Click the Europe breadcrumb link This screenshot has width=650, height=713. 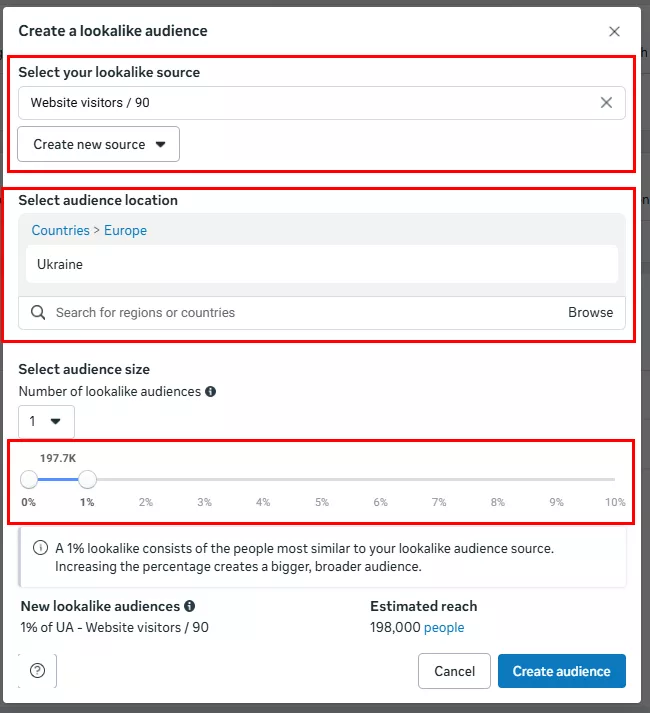pos(125,230)
